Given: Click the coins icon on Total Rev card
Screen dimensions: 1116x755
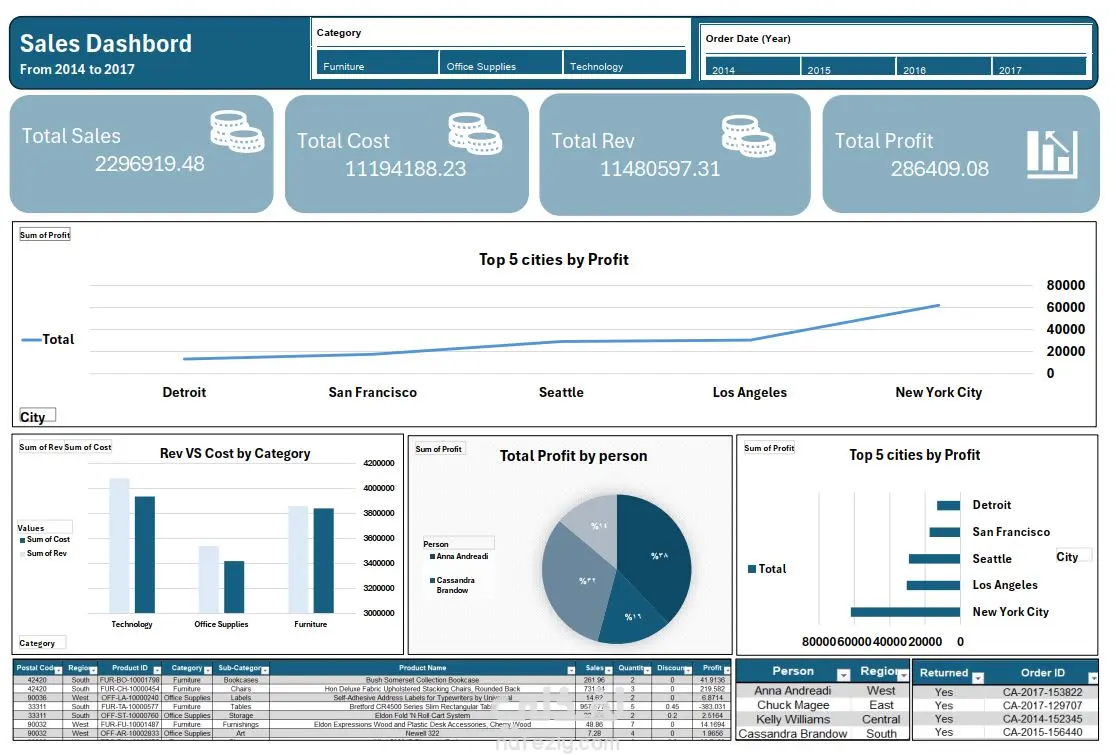Looking at the screenshot, I should [x=748, y=136].
